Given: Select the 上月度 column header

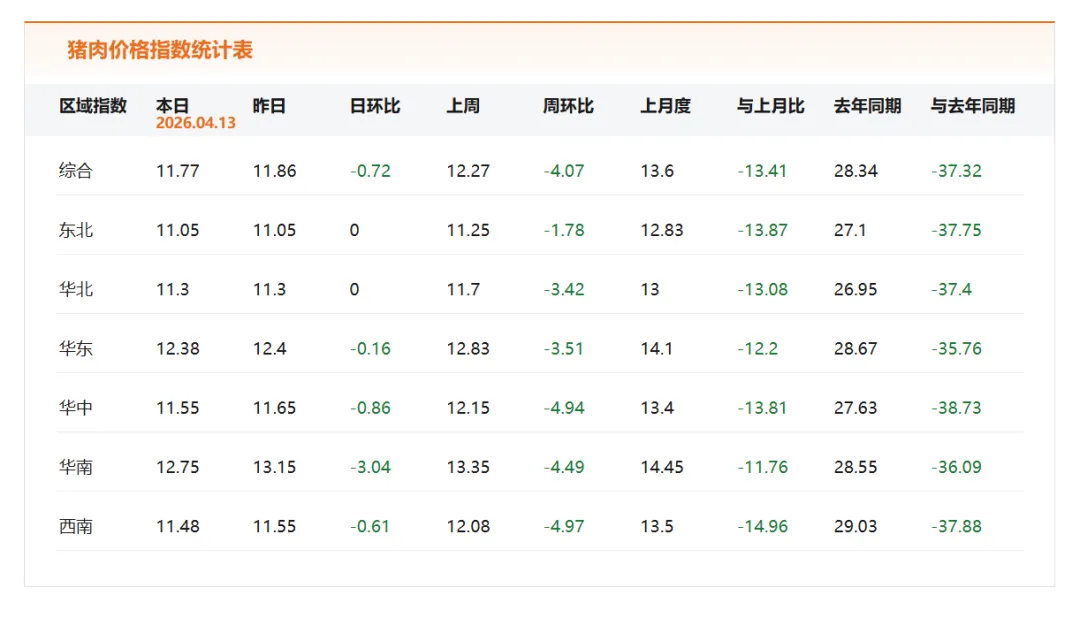Looking at the screenshot, I should point(665,106).
